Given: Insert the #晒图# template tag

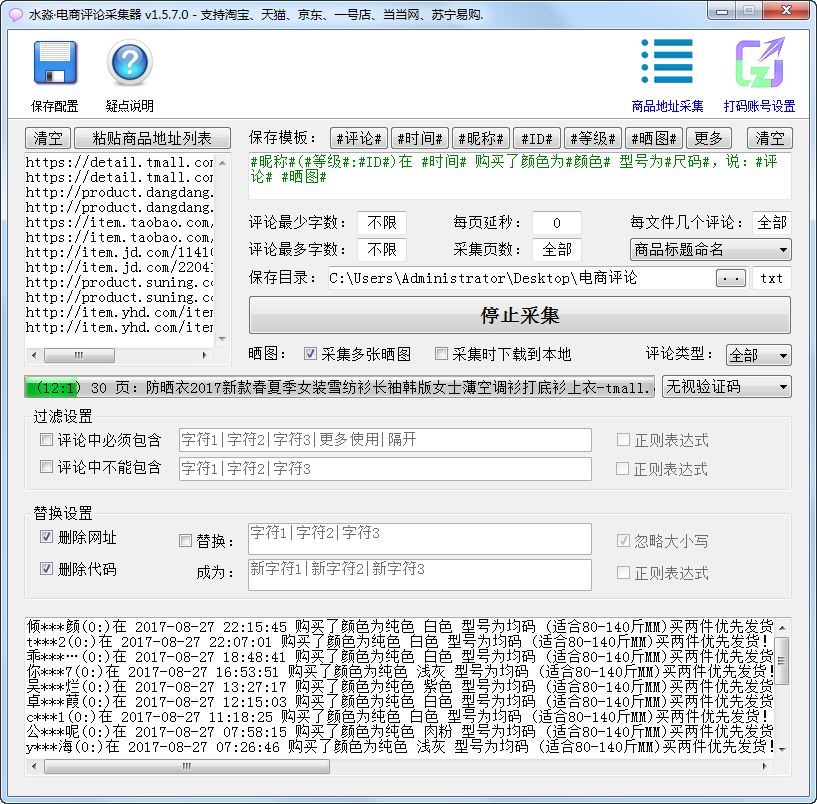Looking at the screenshot, I should 654,138.
